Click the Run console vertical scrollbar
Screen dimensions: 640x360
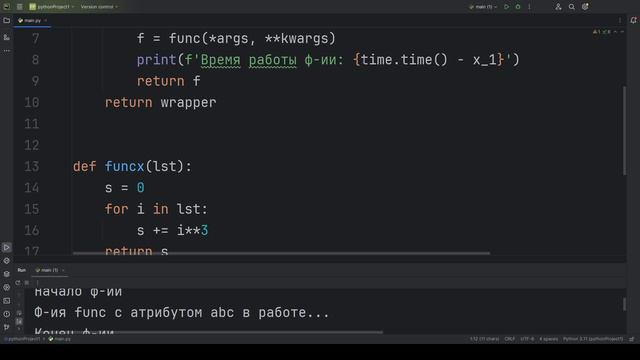[624, 304]
